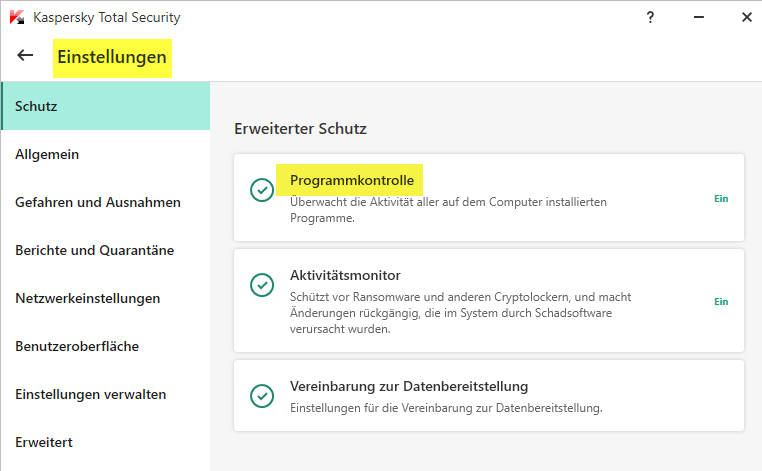762x471 pixels.
Task: Click the back arrow next to Einstellungen
Action: pyautogui.click(x=26, y=56)
